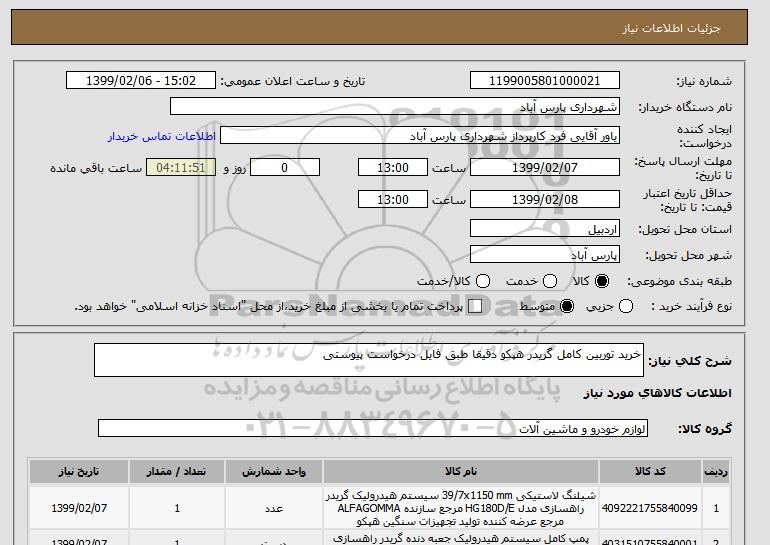Click the price validity date 1399/02/08 field
Image resolution: width=770 pixels, height=545 pixels.
point(545,199)
